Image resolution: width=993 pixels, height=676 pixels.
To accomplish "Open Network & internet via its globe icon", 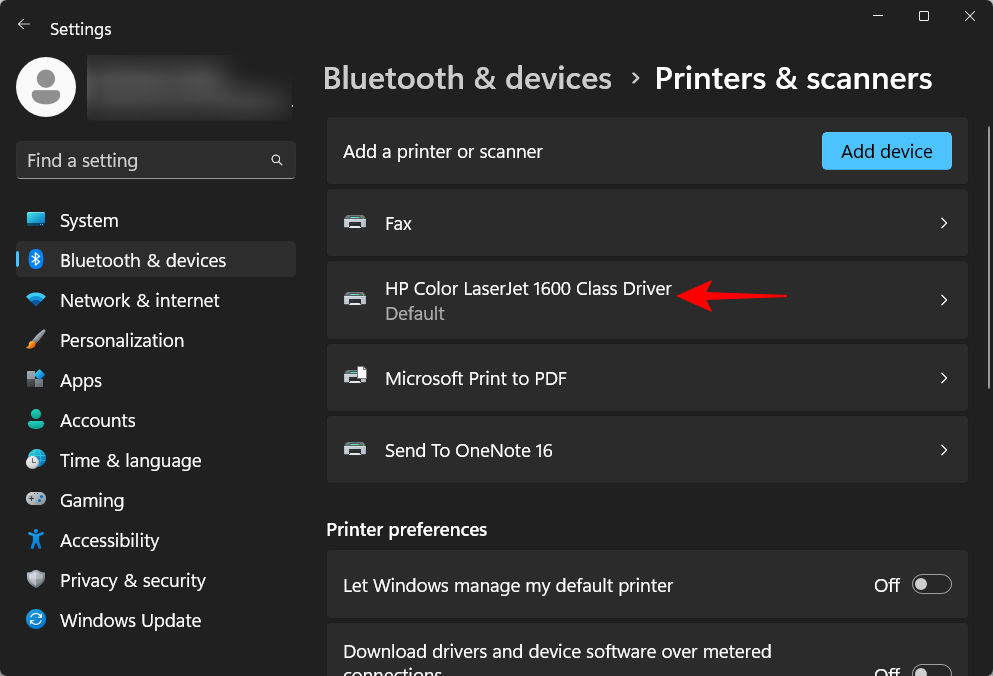I will click(x=36, y=300).
